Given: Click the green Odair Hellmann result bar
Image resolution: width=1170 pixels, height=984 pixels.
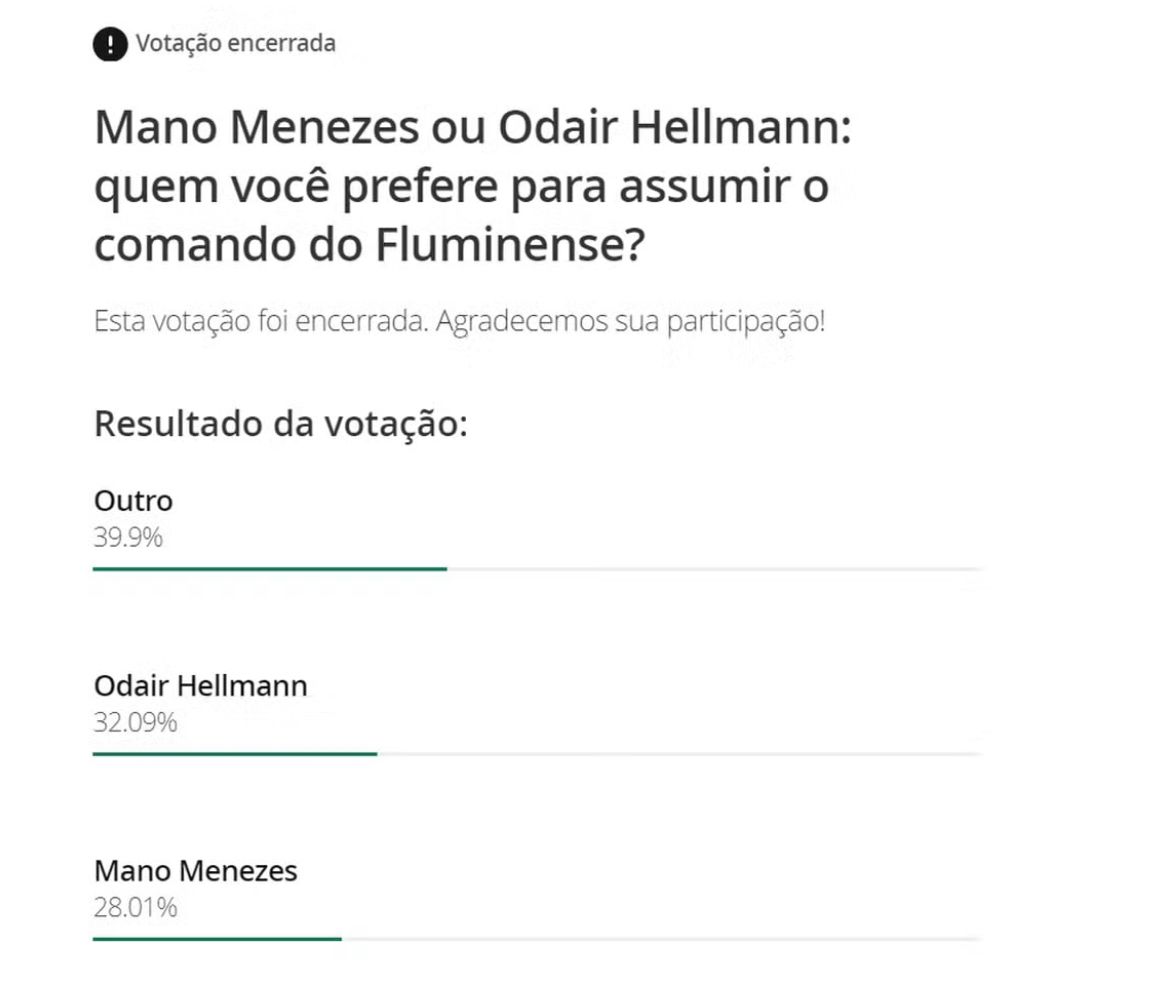Looking at the screenshot, I should click(x=235, y=753).
